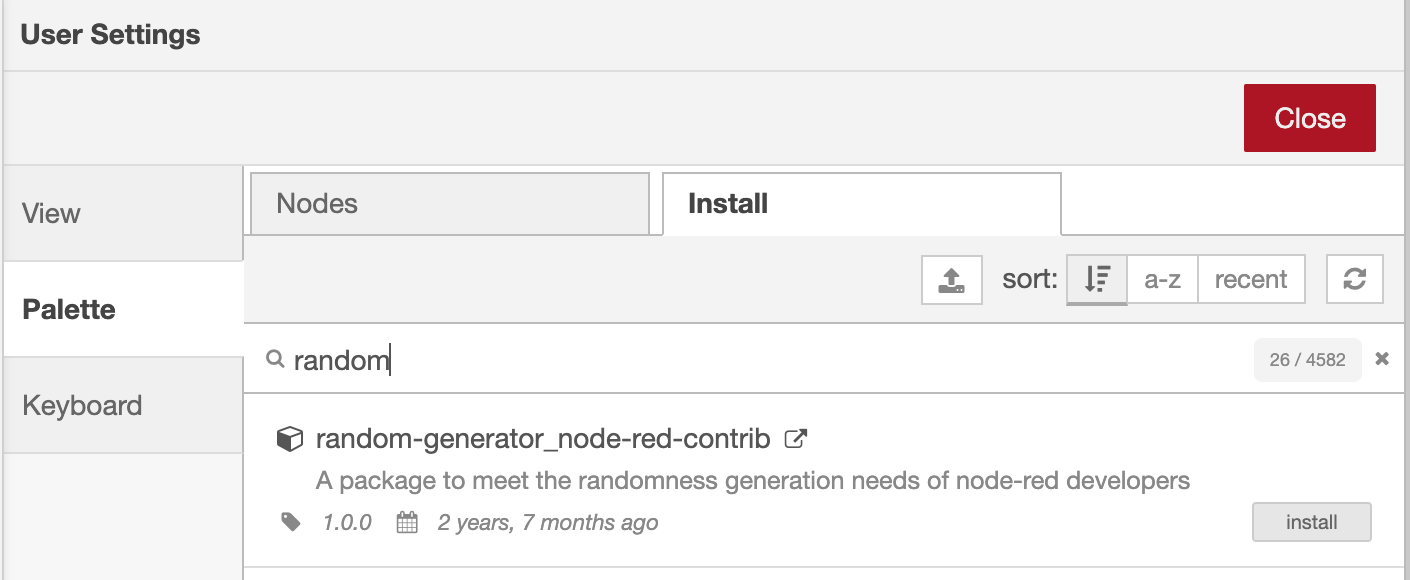
Task: Clear the search with the x icon
Action: pyautogui.click(x=1382, y=359)
